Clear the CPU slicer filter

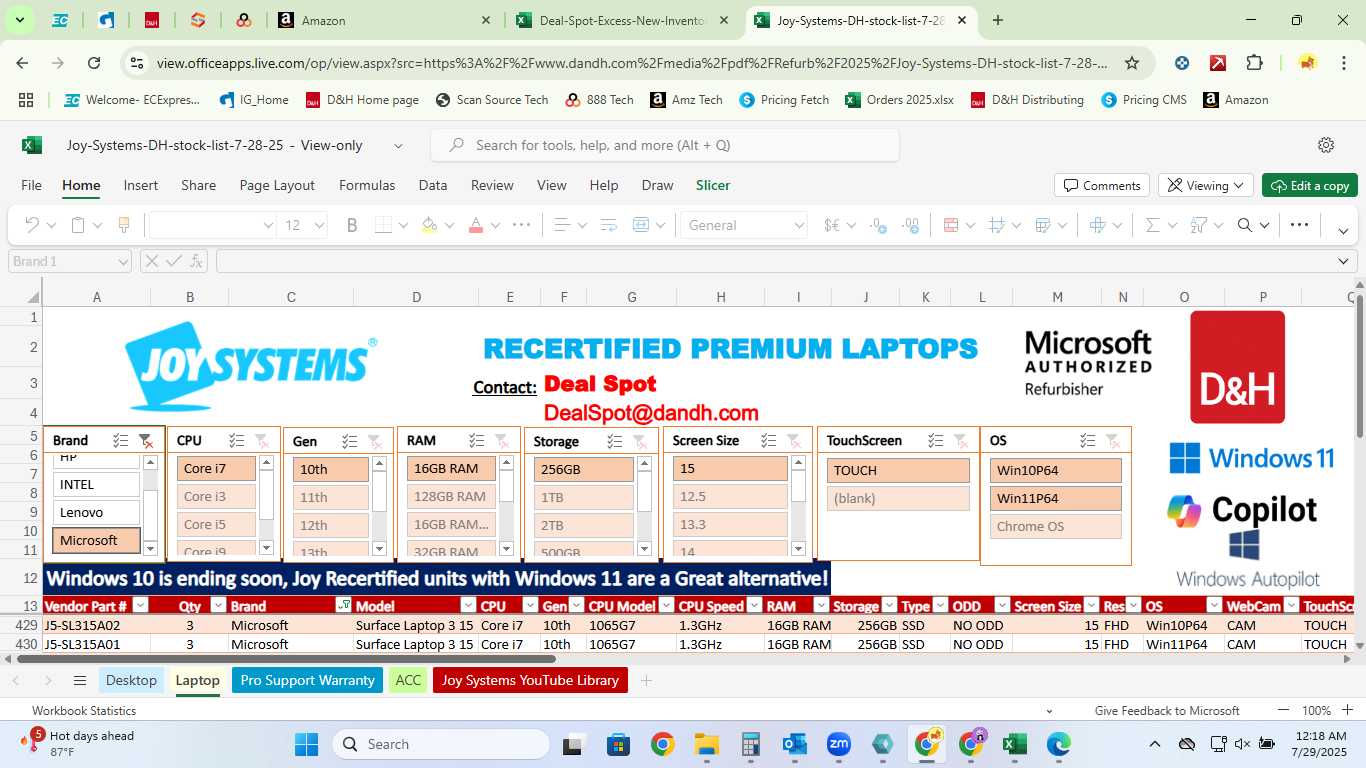262,440
